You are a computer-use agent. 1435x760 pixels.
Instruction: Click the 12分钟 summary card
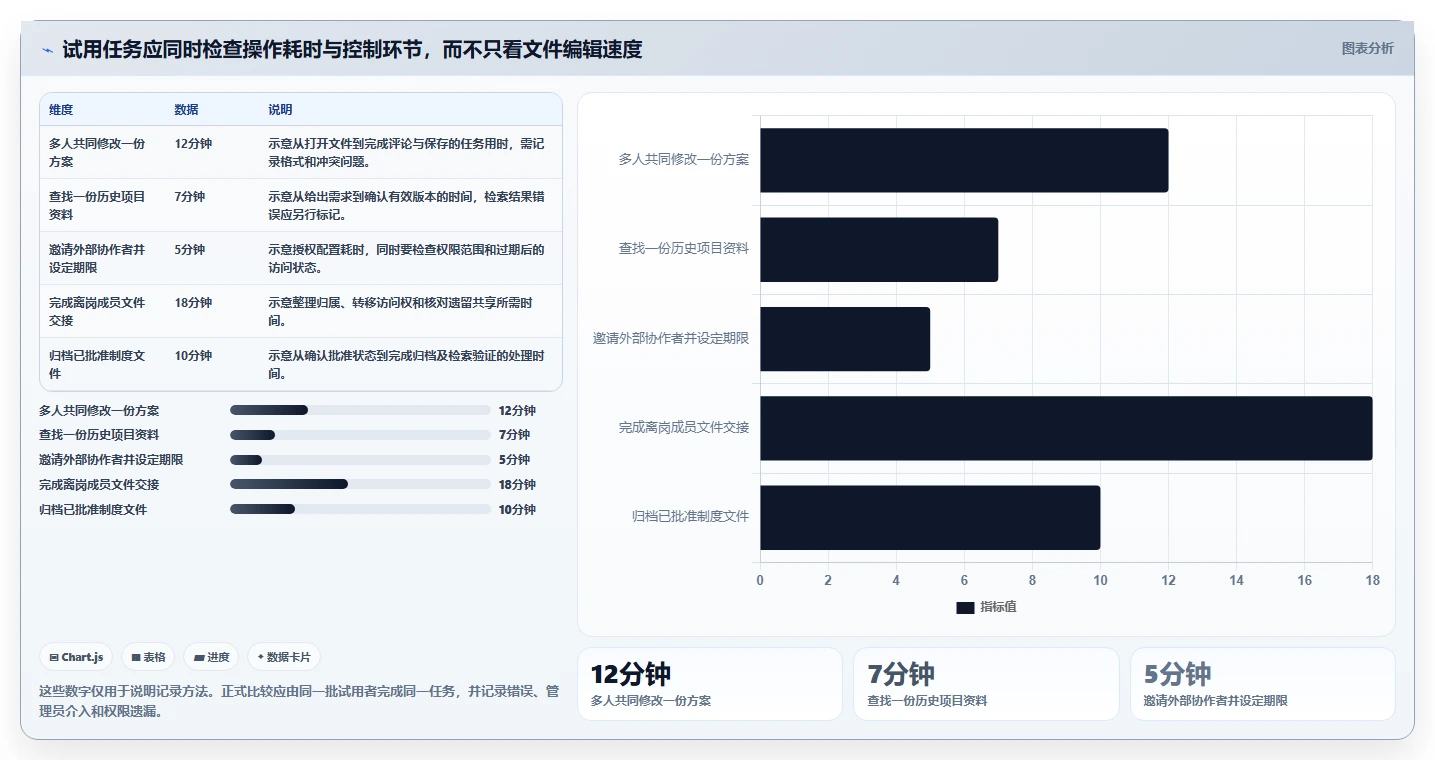[x=710, y=684]
